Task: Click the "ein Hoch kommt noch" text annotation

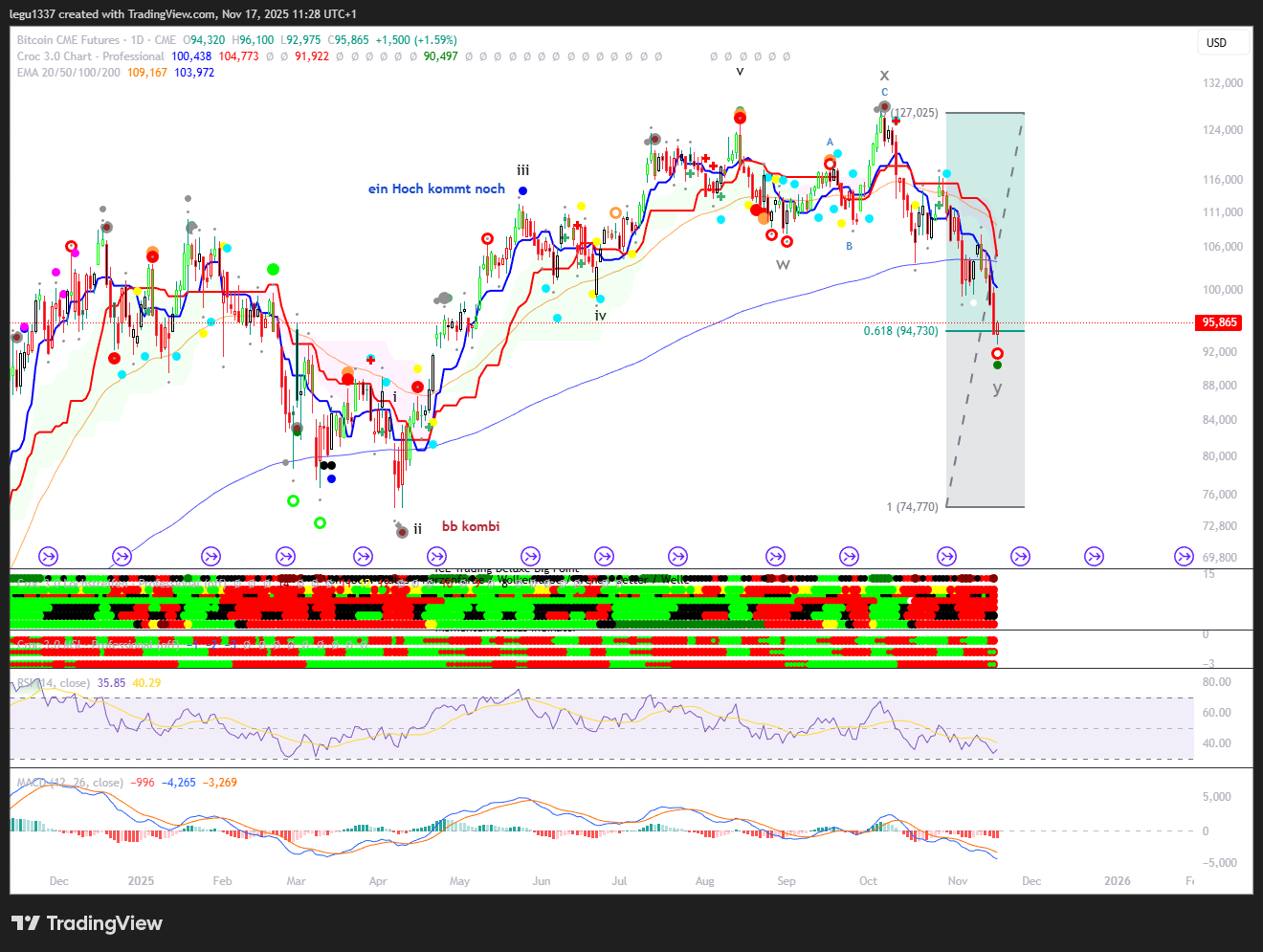Action: [x=436, y=189]
